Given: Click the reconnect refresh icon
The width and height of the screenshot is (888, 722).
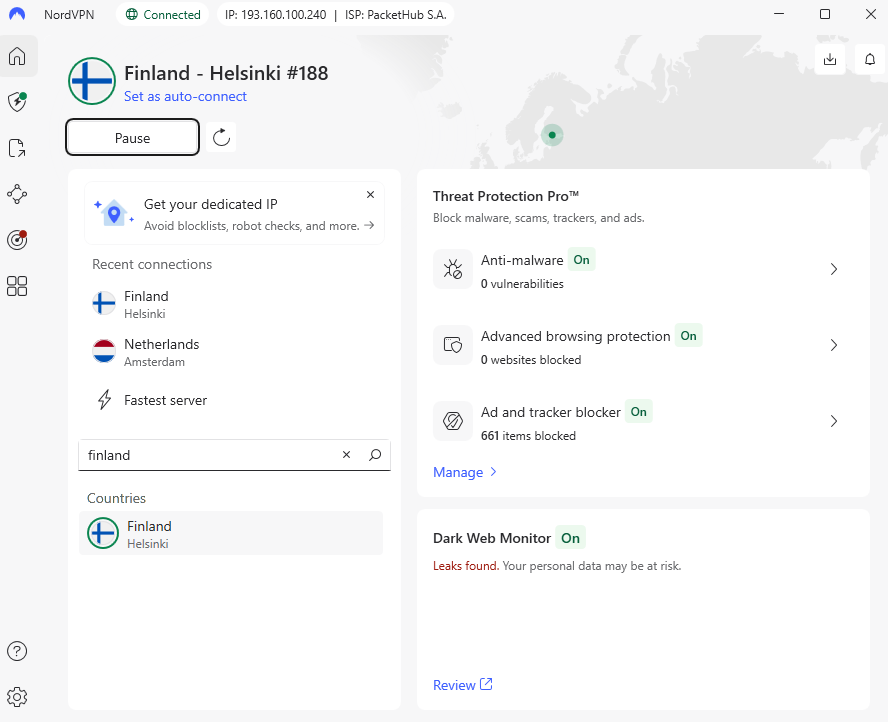Looking at the screenshot, I should pos(221,137).
